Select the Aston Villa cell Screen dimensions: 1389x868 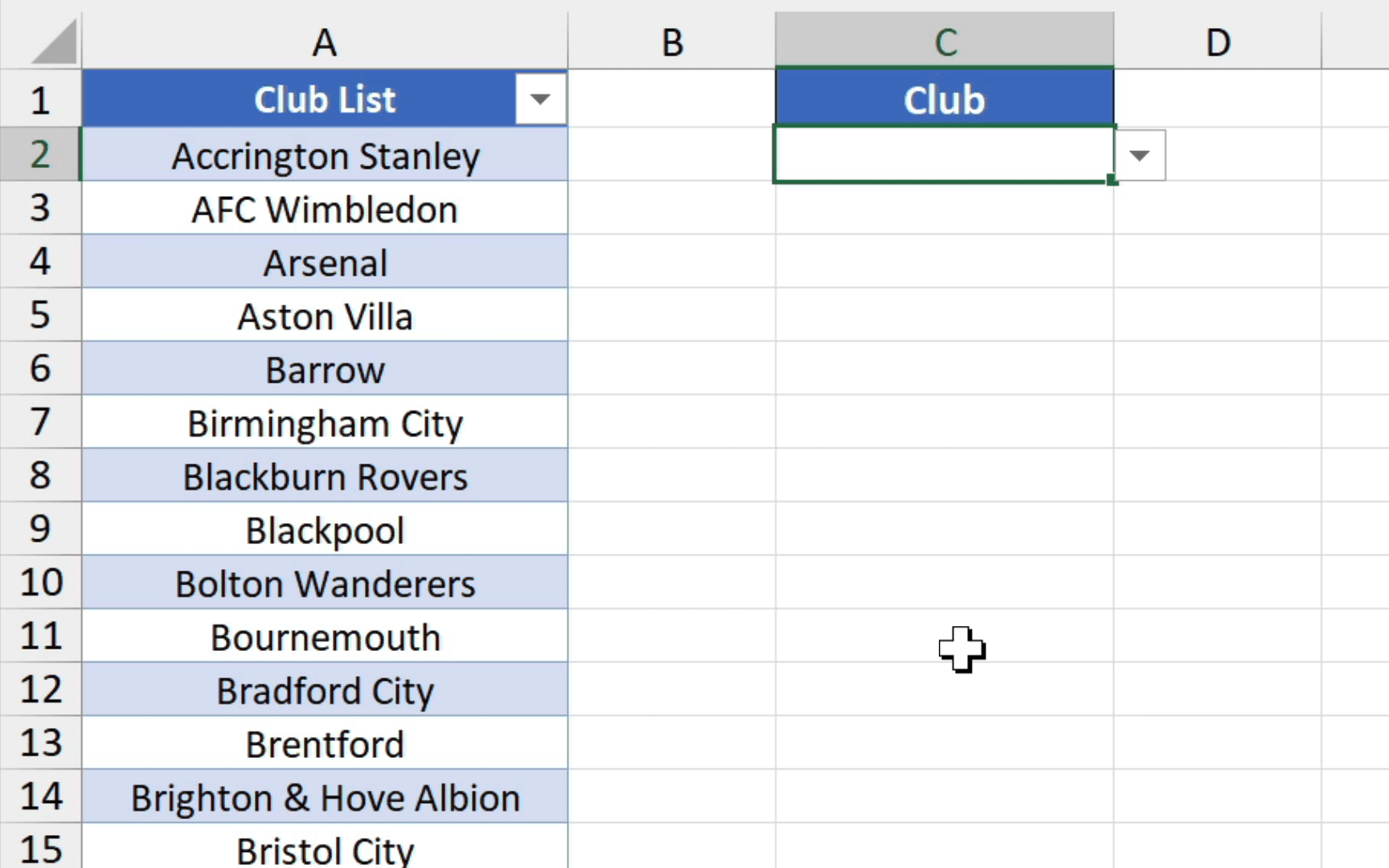click(325, 316)
